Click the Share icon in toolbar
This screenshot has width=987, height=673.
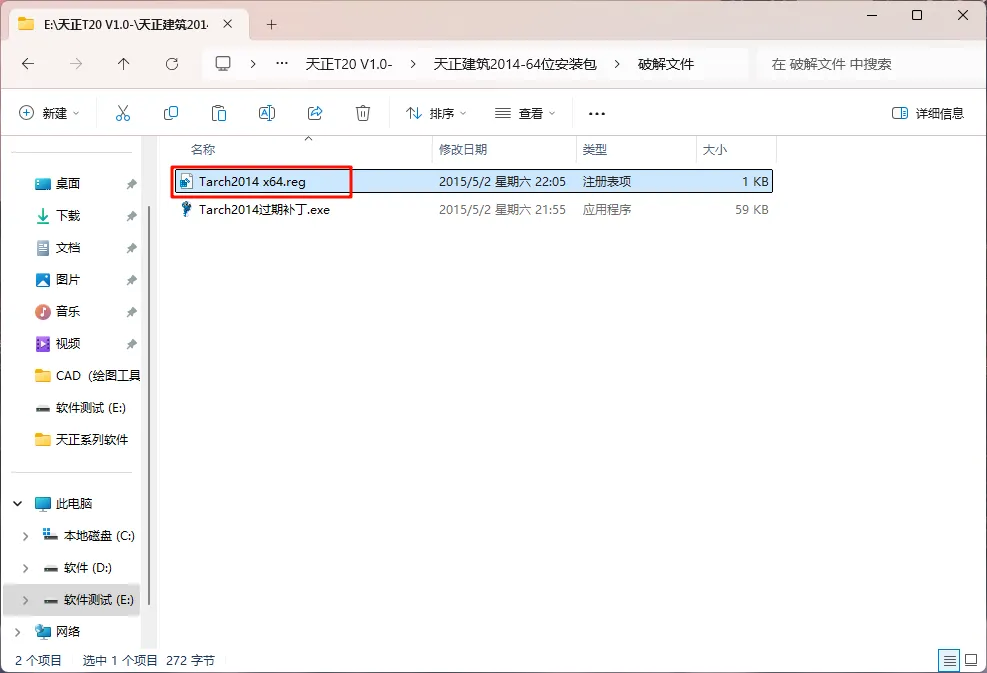click(315, 113)
